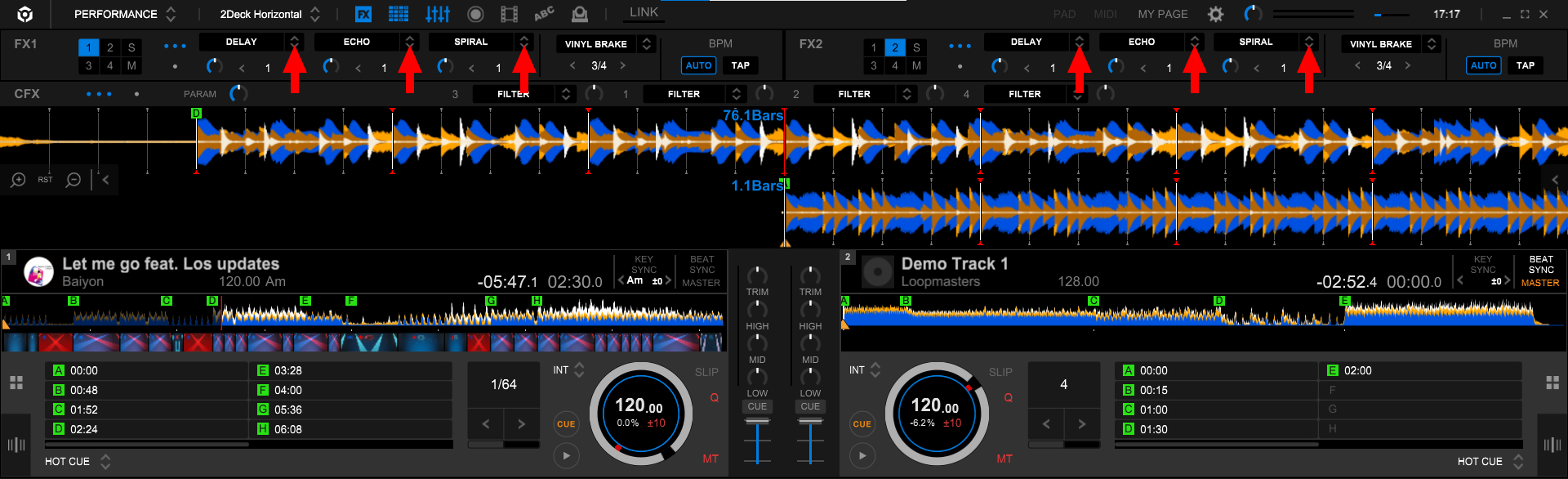Open the settings gear icon
The width and height of the screenshot is (1568, 479).
click(1215, 14)
